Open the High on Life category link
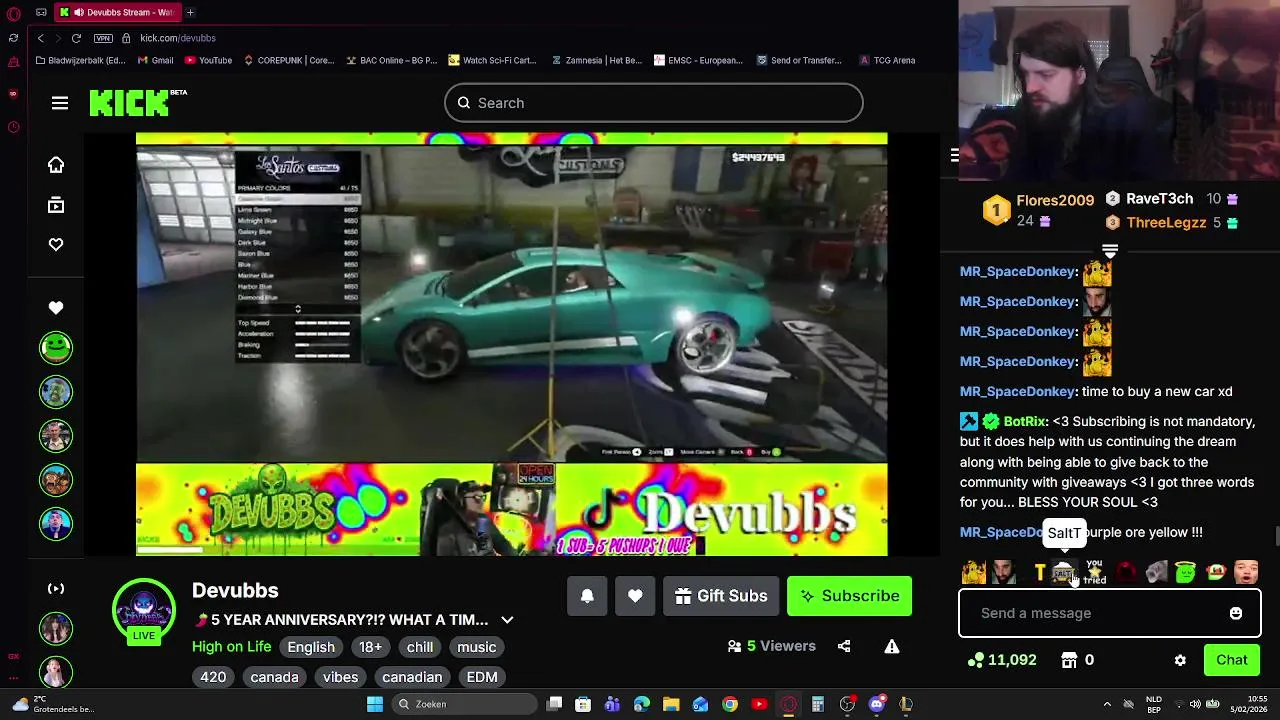Image resolution: width=1280 pixels, height=720 pixels. click(231, 647)
